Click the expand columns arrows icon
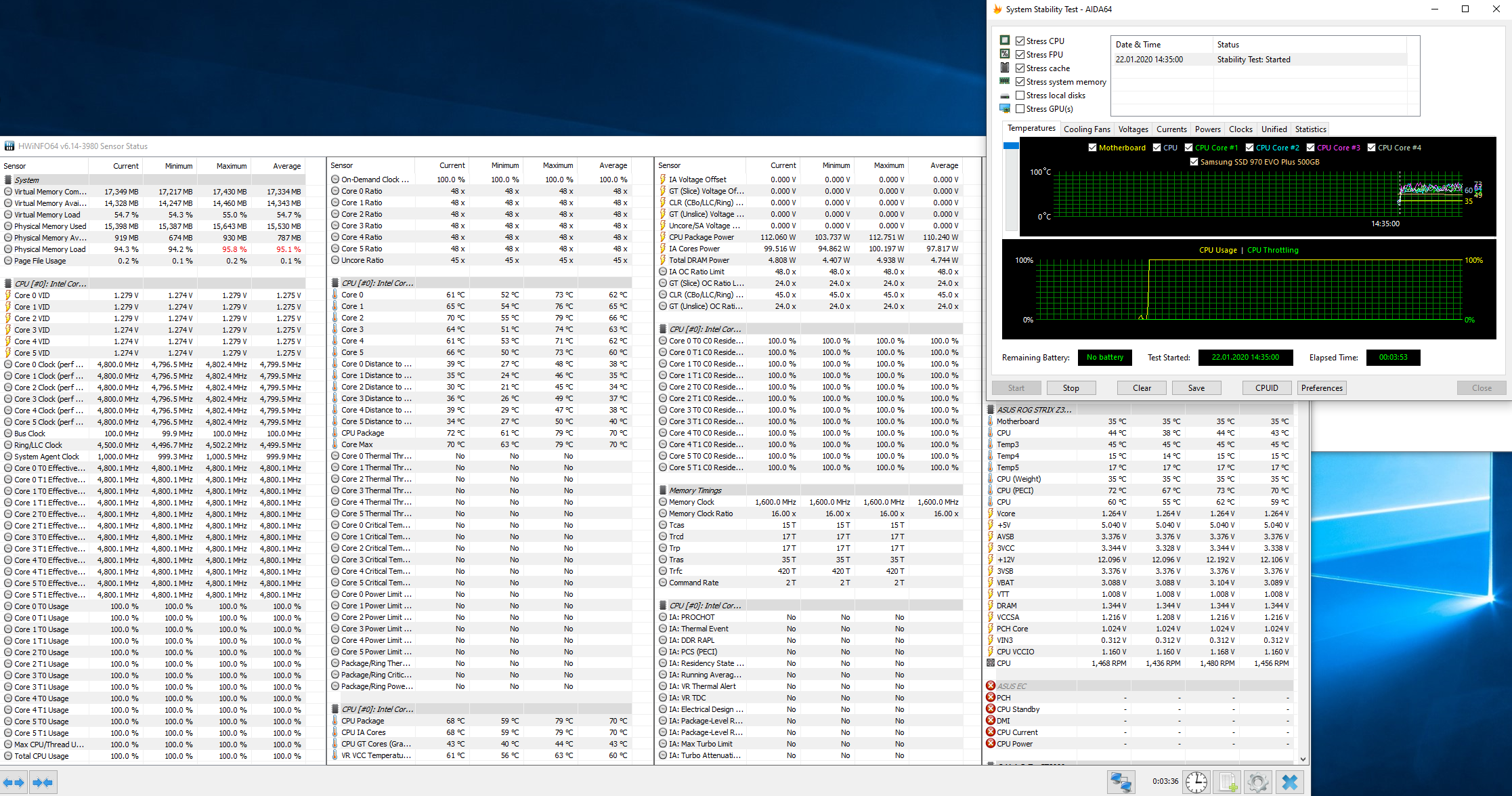This screenshot has width=1512, height=796. [x=14, y=782]
